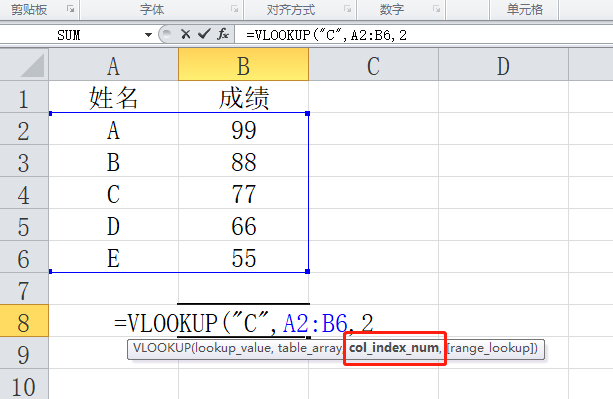Select all cells via corner triangle
Viewport: 613px width, 399px height.
point(24,64)
